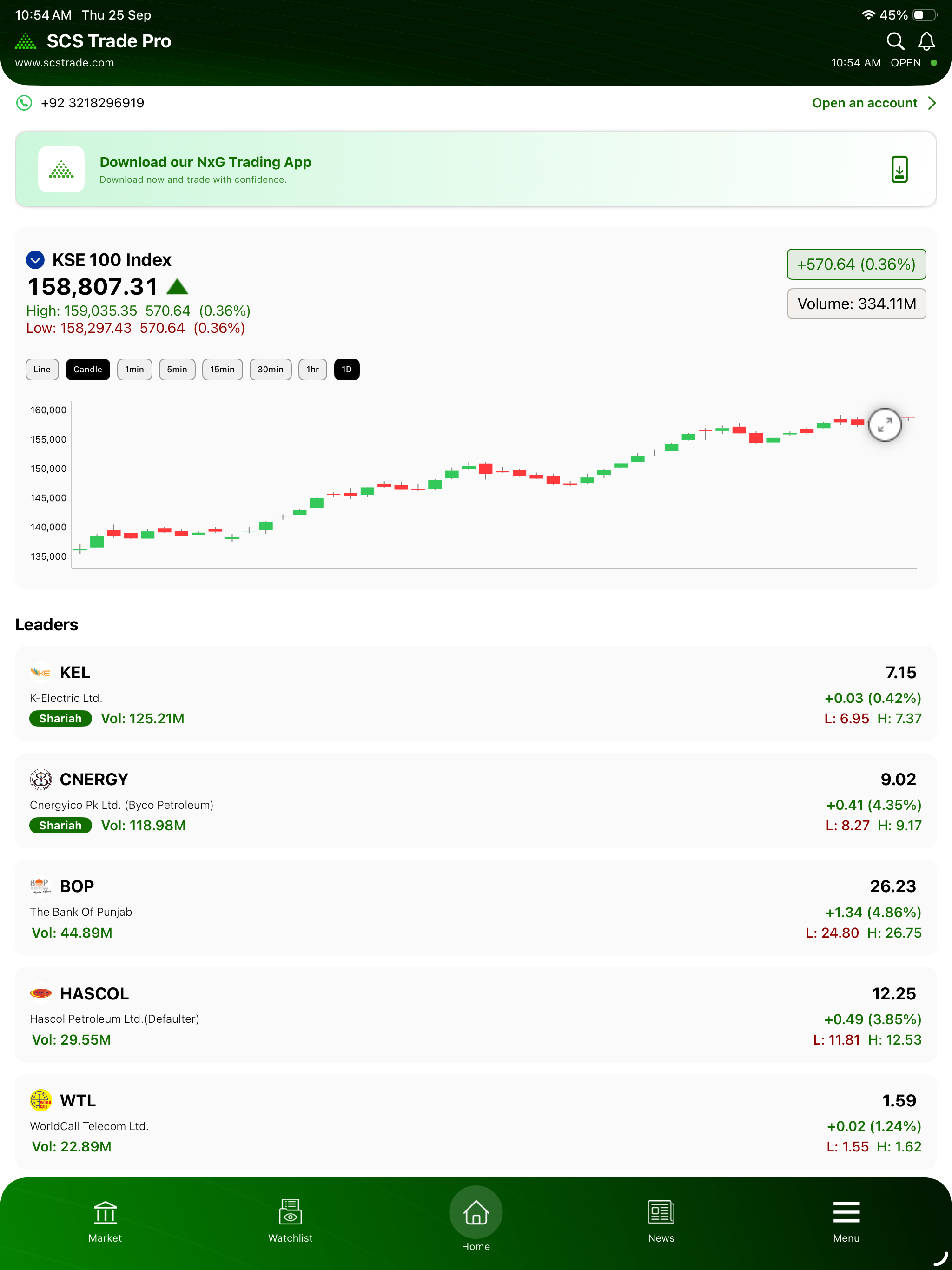The image size is (952, 1270).
Task: Follow the Open an account chevron
Action: 932,103
